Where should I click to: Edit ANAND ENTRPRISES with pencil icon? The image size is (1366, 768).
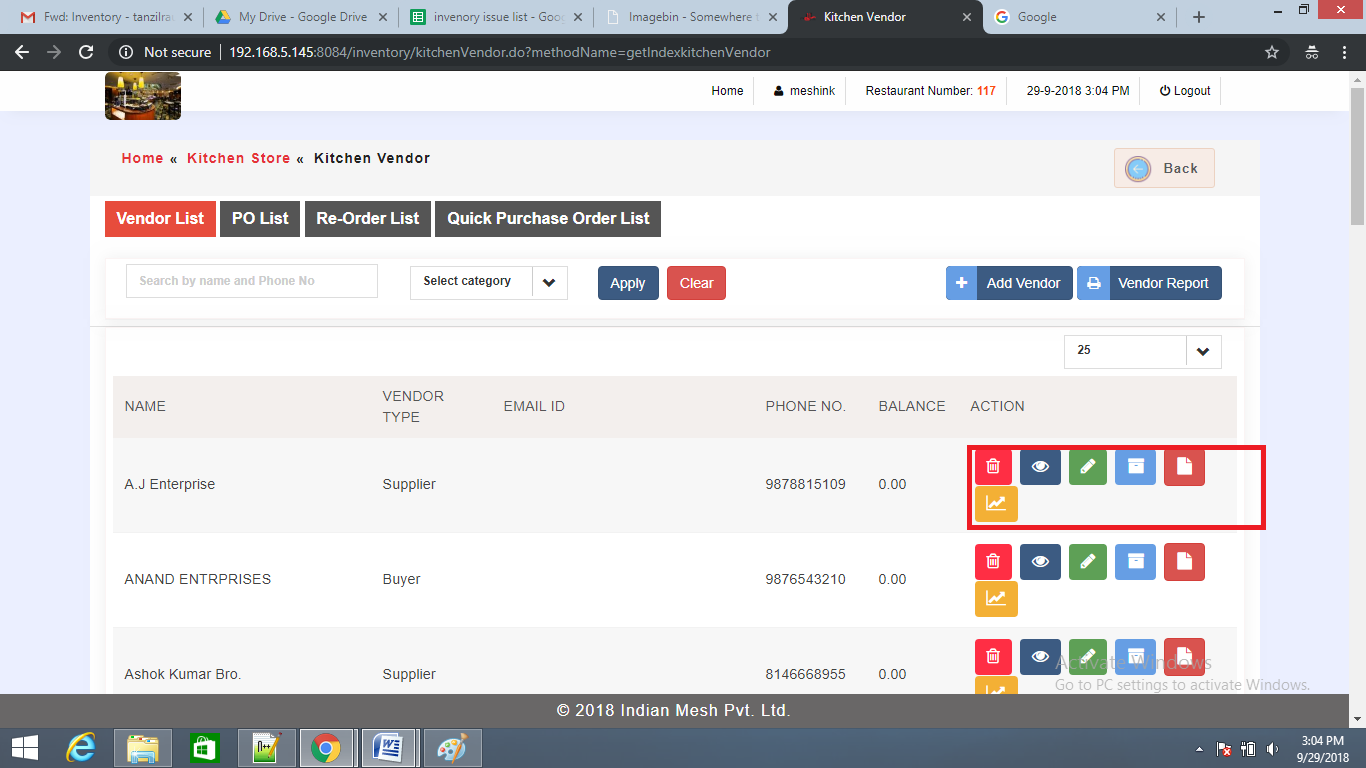[x=1088, y=562]
